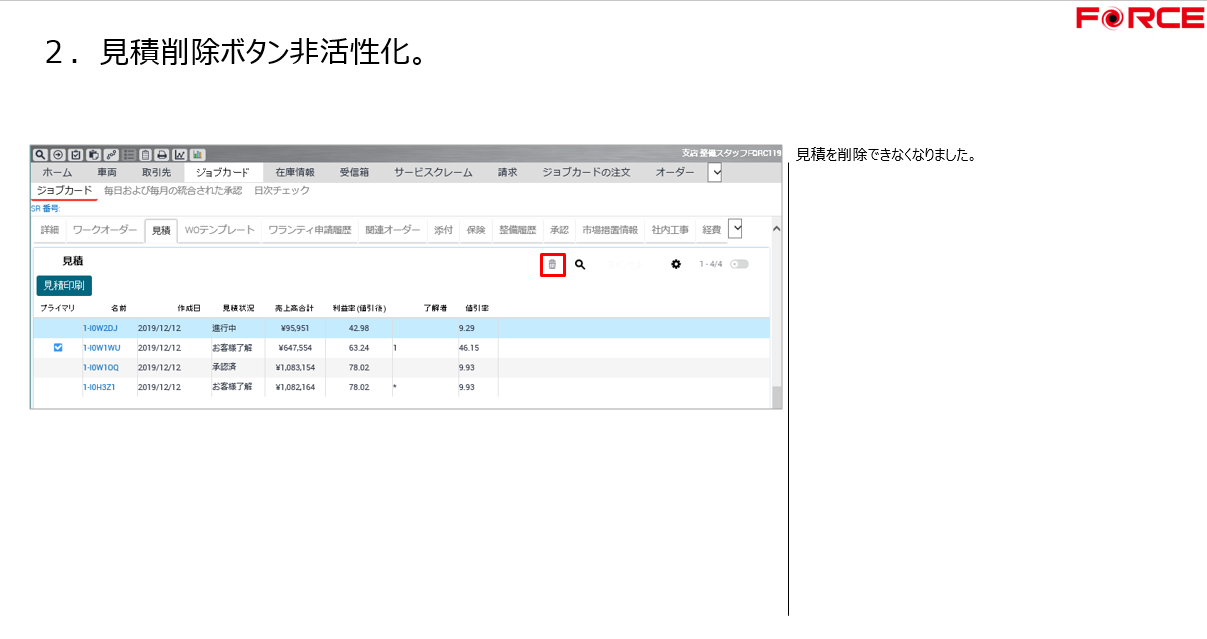Click the magnifier search icon in top toolbar

[x=40, y=155]
